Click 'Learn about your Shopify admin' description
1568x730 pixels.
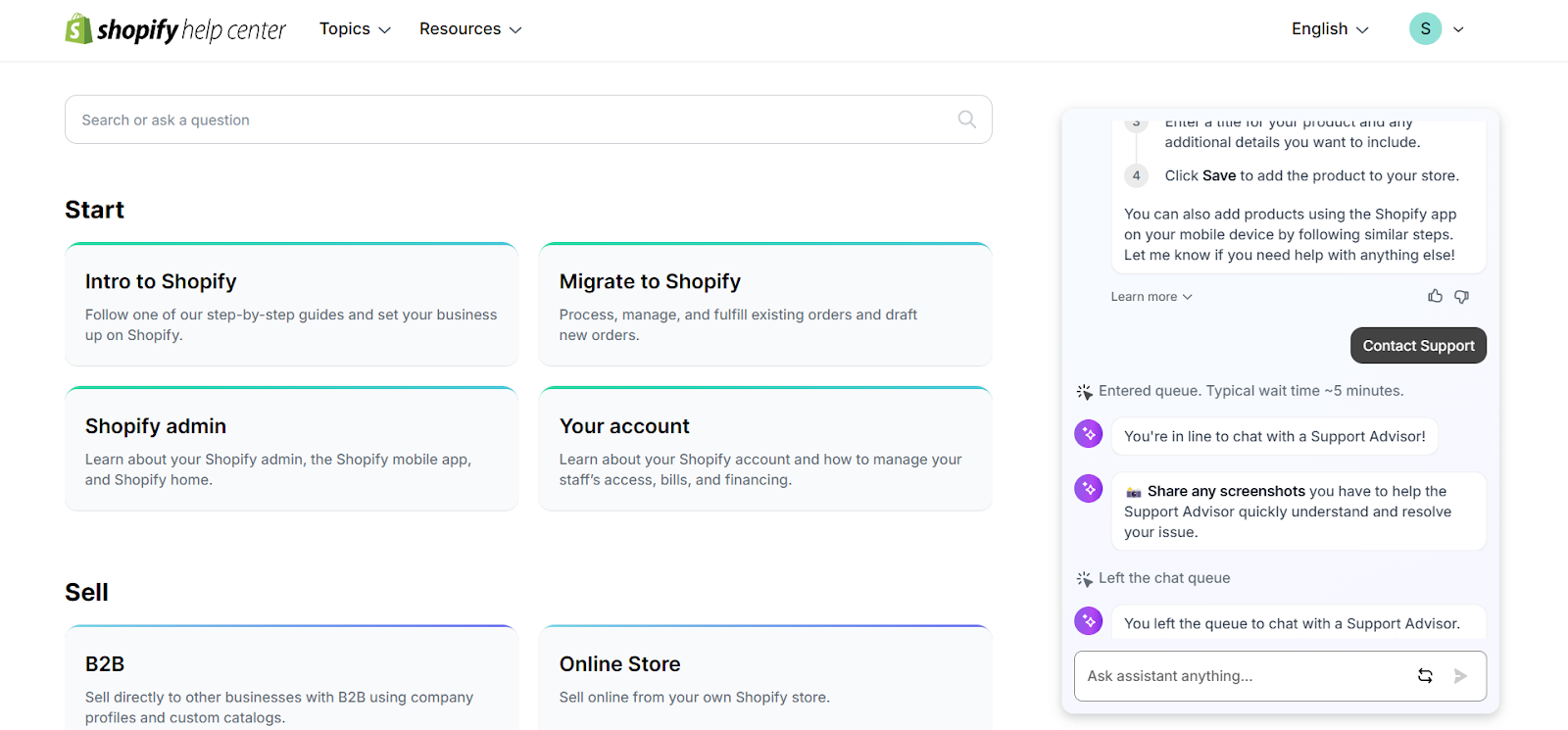[278, 469]
